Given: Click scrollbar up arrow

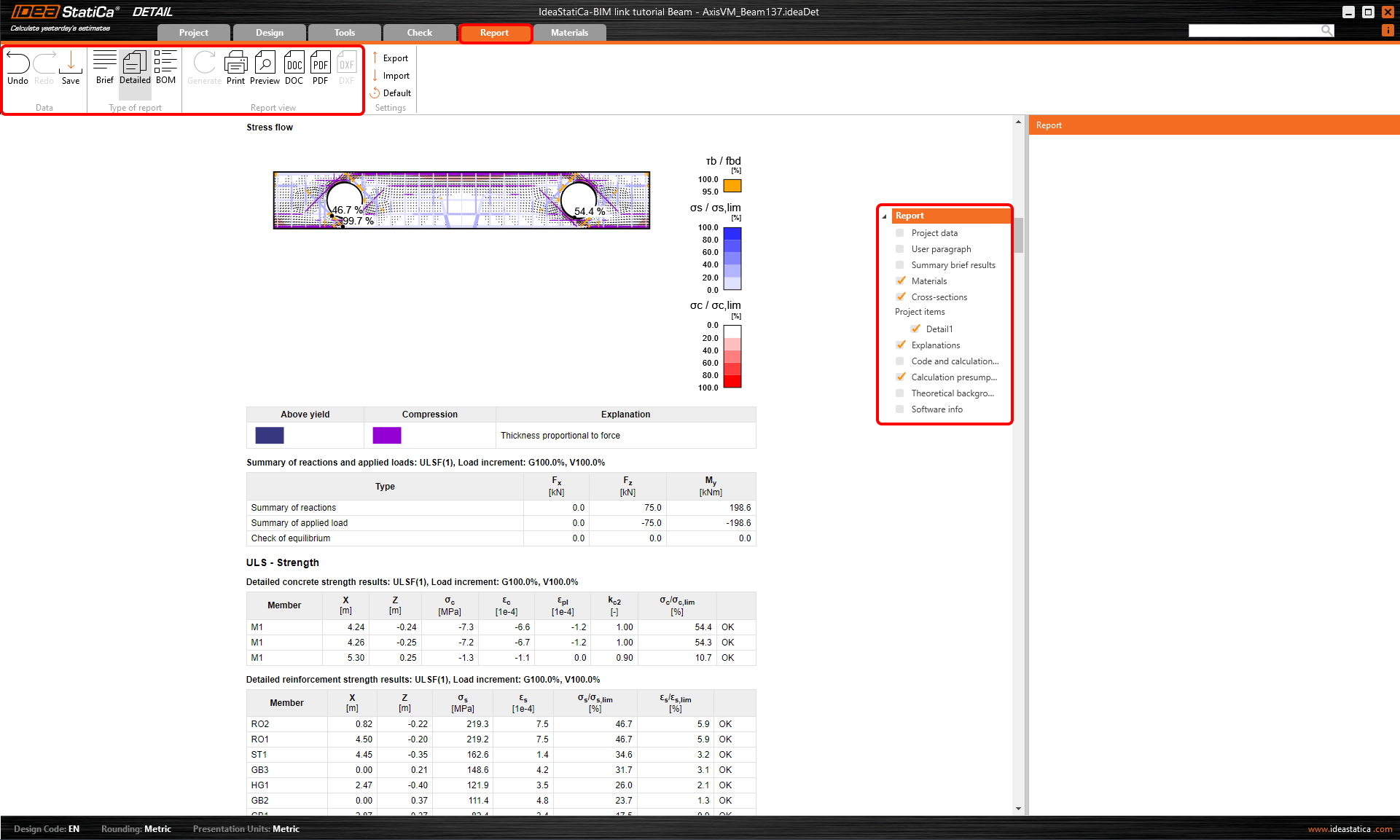Looking at the screenshot, I should [x=1018, y=122].
